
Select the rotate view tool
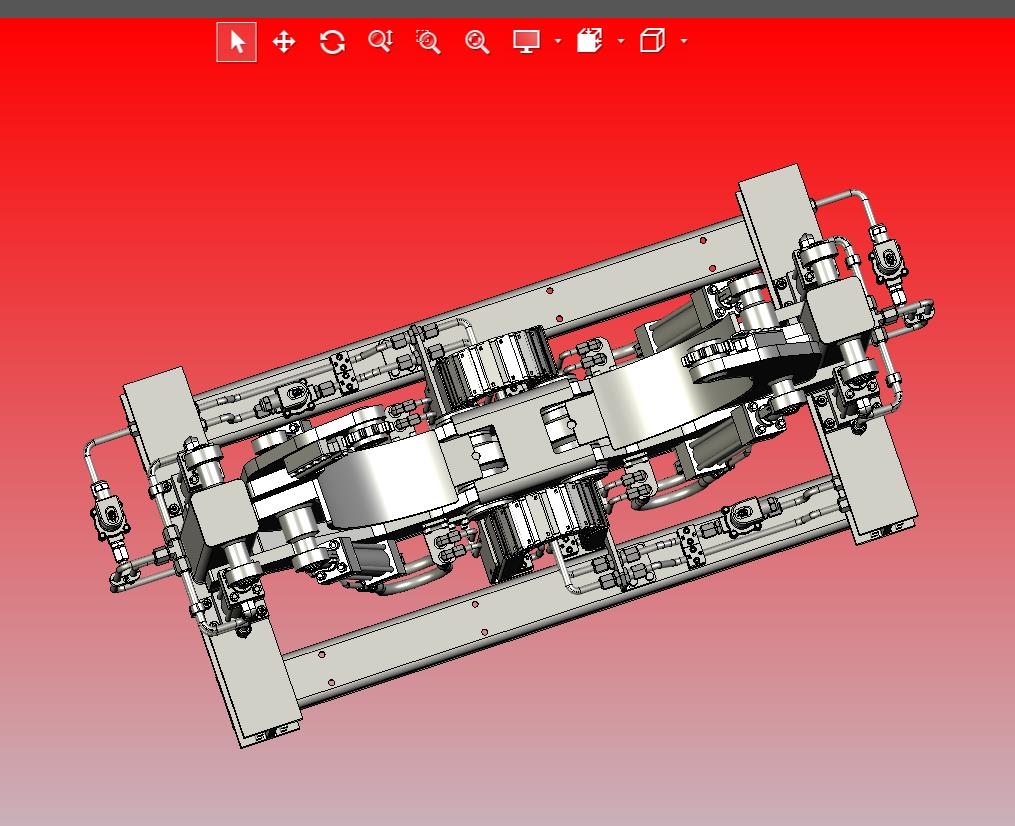[332, 42]
